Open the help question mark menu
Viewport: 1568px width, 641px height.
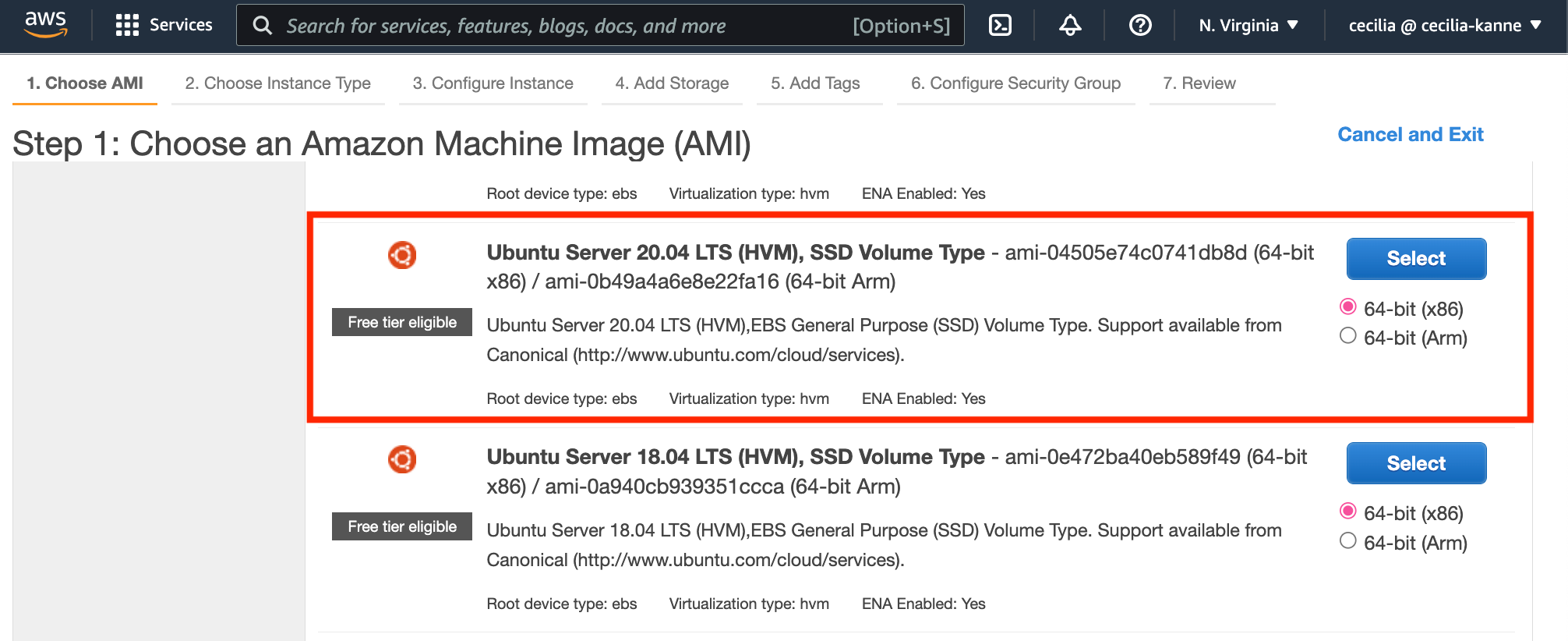pyautogui.click(x=1140, y=26)
